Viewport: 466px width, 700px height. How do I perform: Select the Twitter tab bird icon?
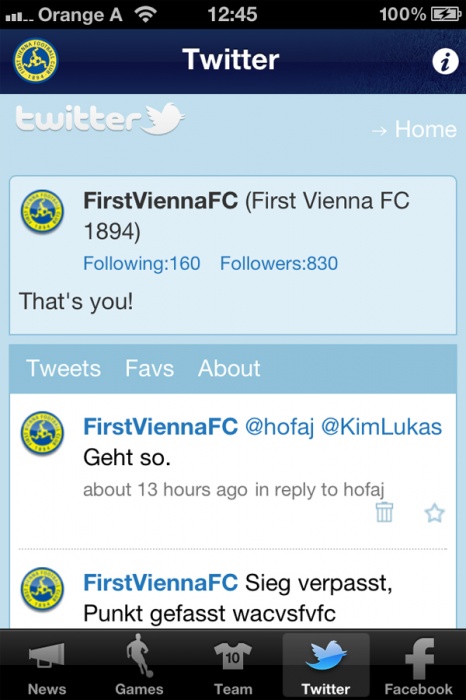coord(325,654)
